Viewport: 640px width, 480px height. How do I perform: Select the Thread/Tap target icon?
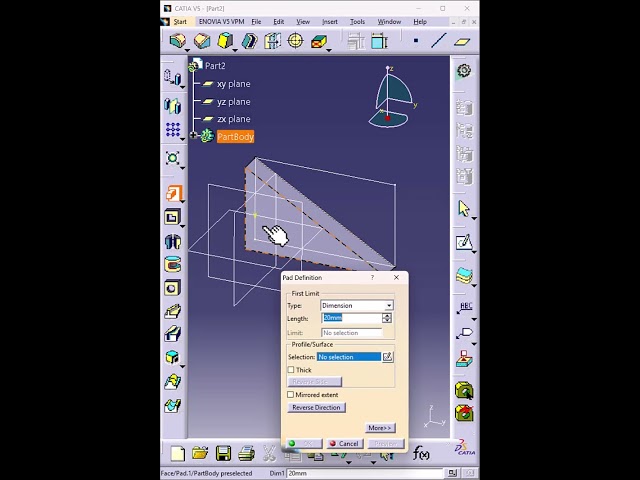click(x=296, y=41)
